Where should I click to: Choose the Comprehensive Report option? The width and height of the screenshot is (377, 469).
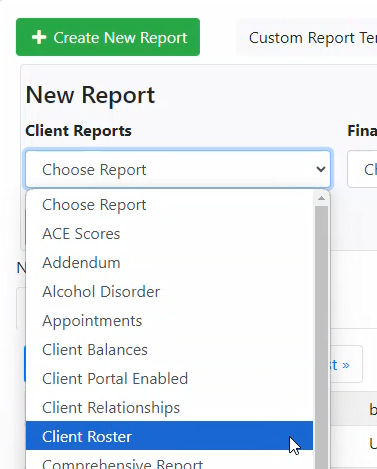click(169, 462)
